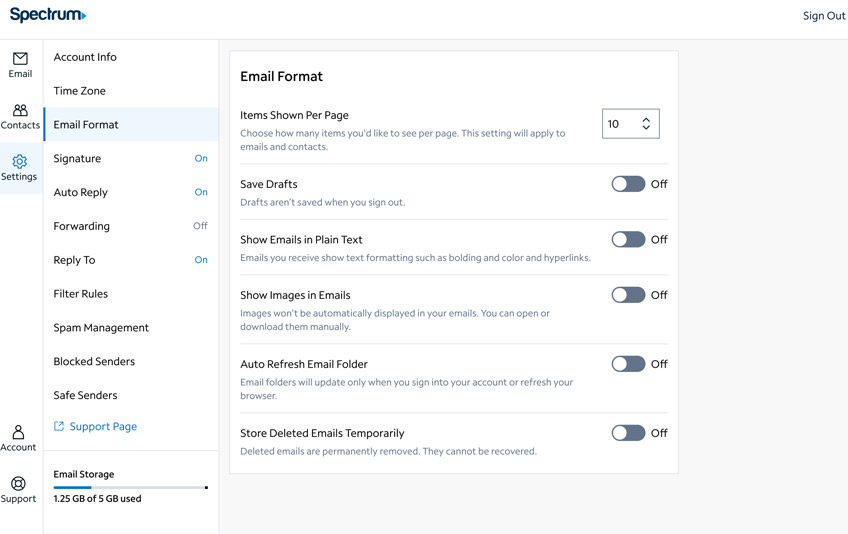Open the Account person icon
The width and height of the screenshot is (848, 534).
tap(18, 433)
